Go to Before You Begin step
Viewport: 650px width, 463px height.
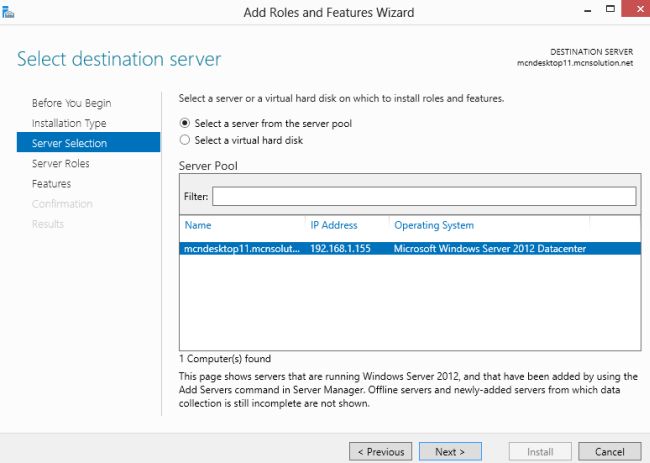[x=71, y=103]
